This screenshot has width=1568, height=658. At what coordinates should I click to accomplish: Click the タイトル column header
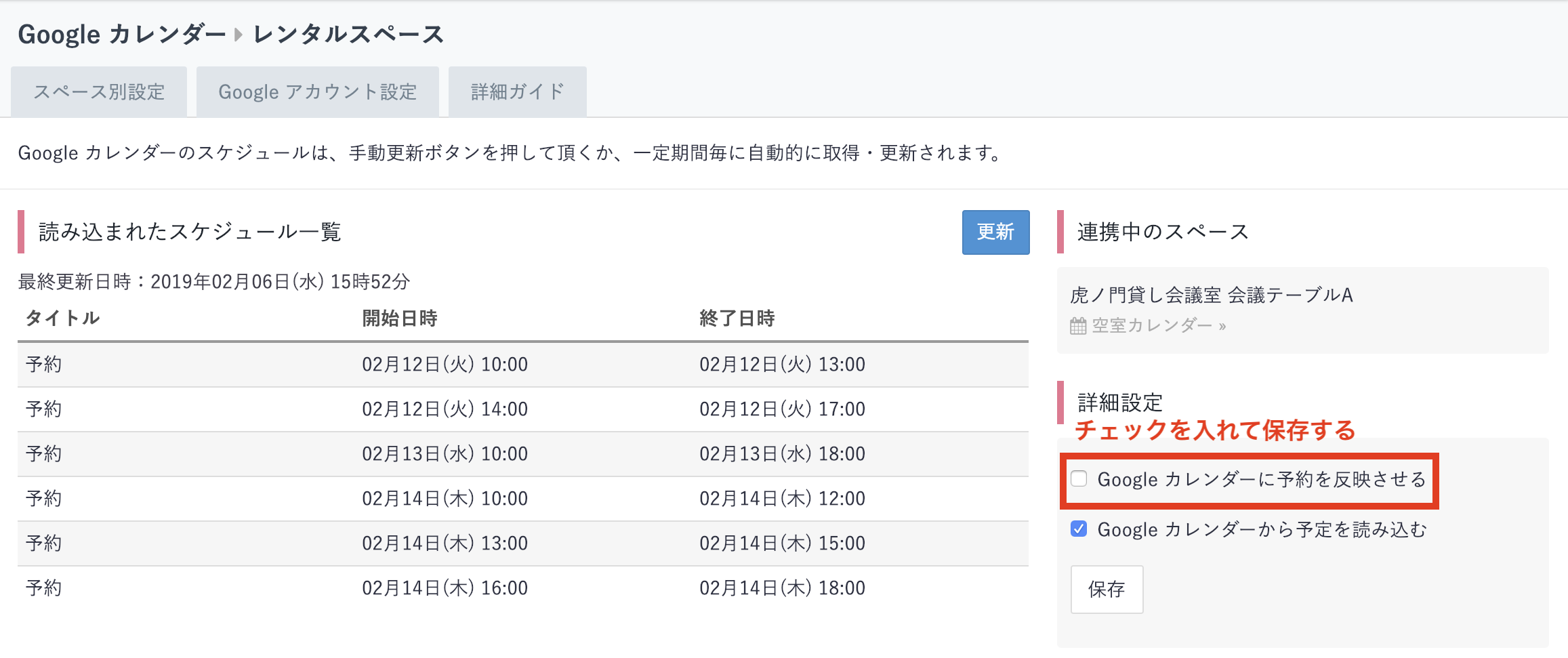63,318
